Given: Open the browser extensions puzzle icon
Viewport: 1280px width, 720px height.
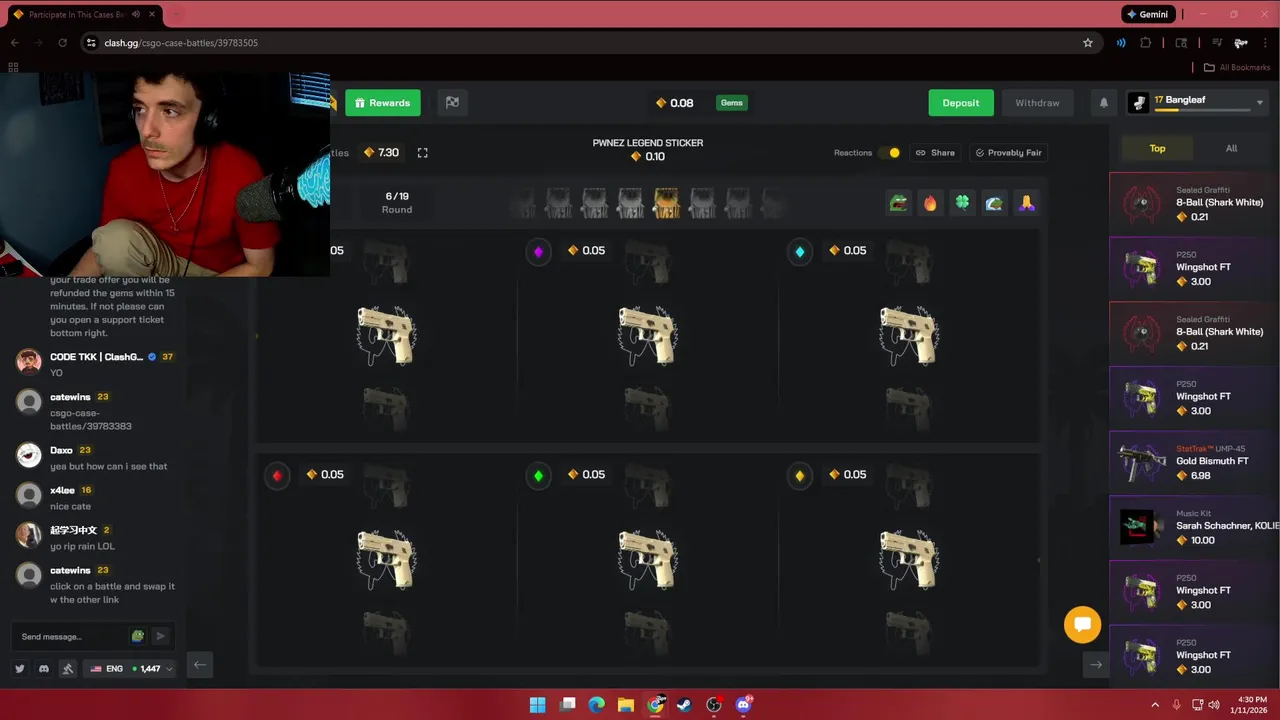Looking at the screenshot, I should (1146, 43).
